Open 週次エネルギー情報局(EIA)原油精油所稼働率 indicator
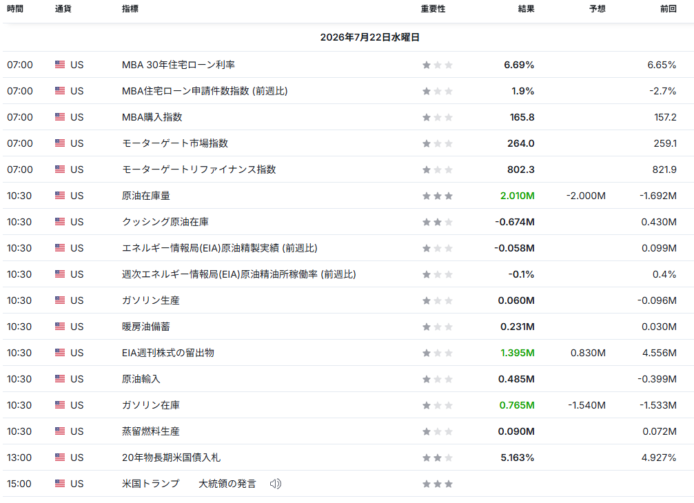The height and width of the screenshot is (503, 694). pos(239,274)
